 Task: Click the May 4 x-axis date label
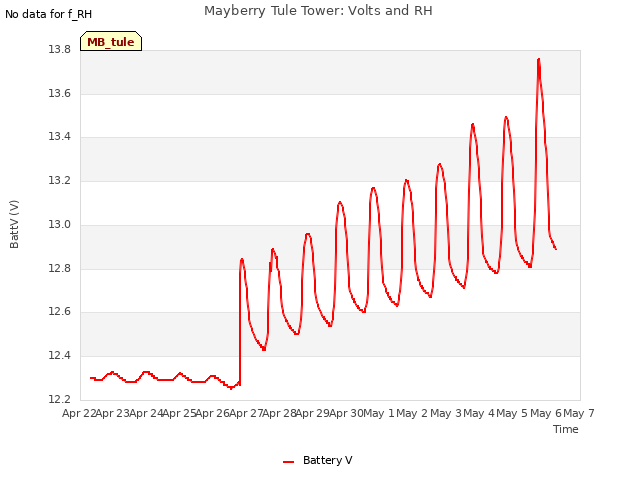pos(479,413)
